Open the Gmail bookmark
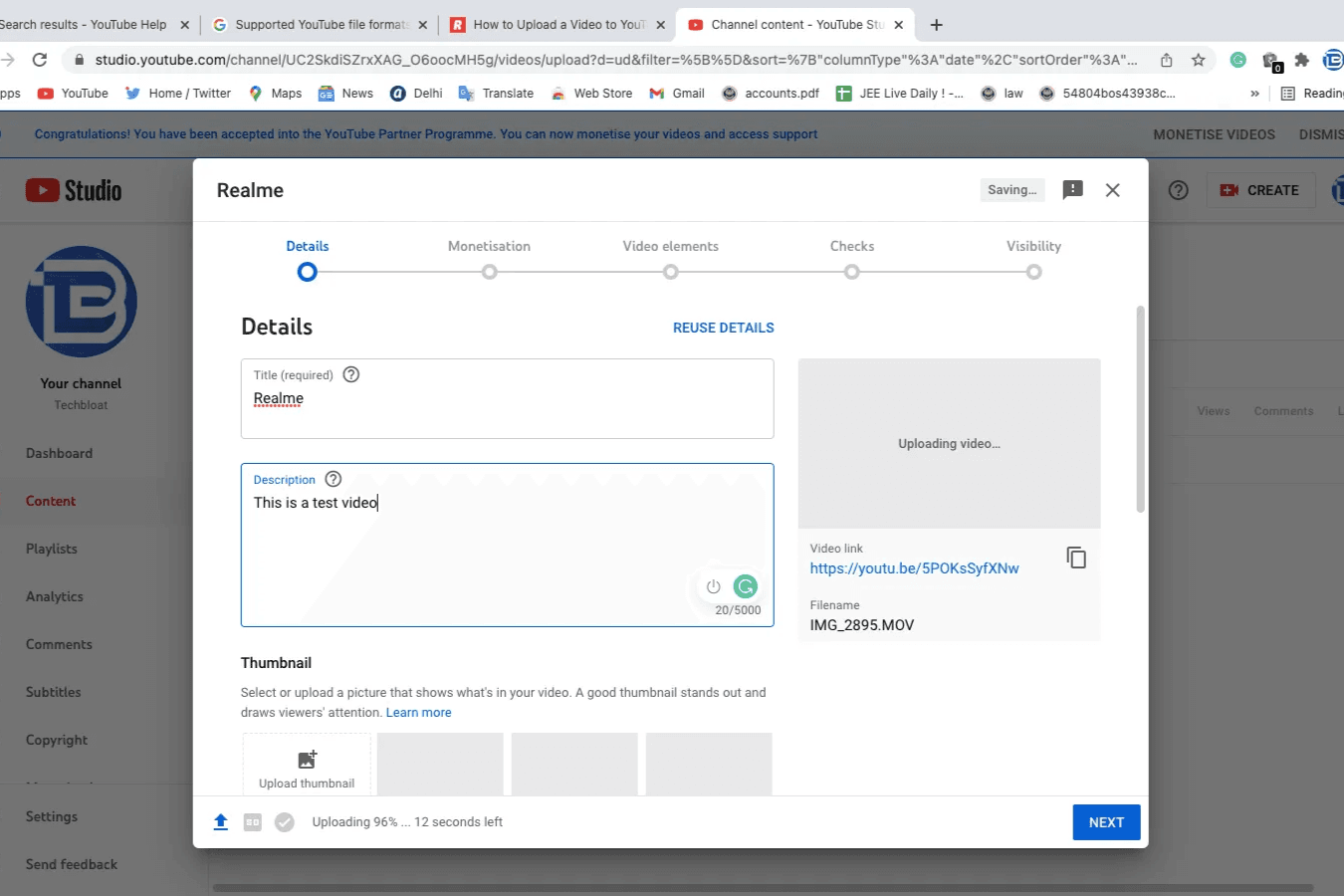The width and height of the screenshot is (1344, 896). 677,94
